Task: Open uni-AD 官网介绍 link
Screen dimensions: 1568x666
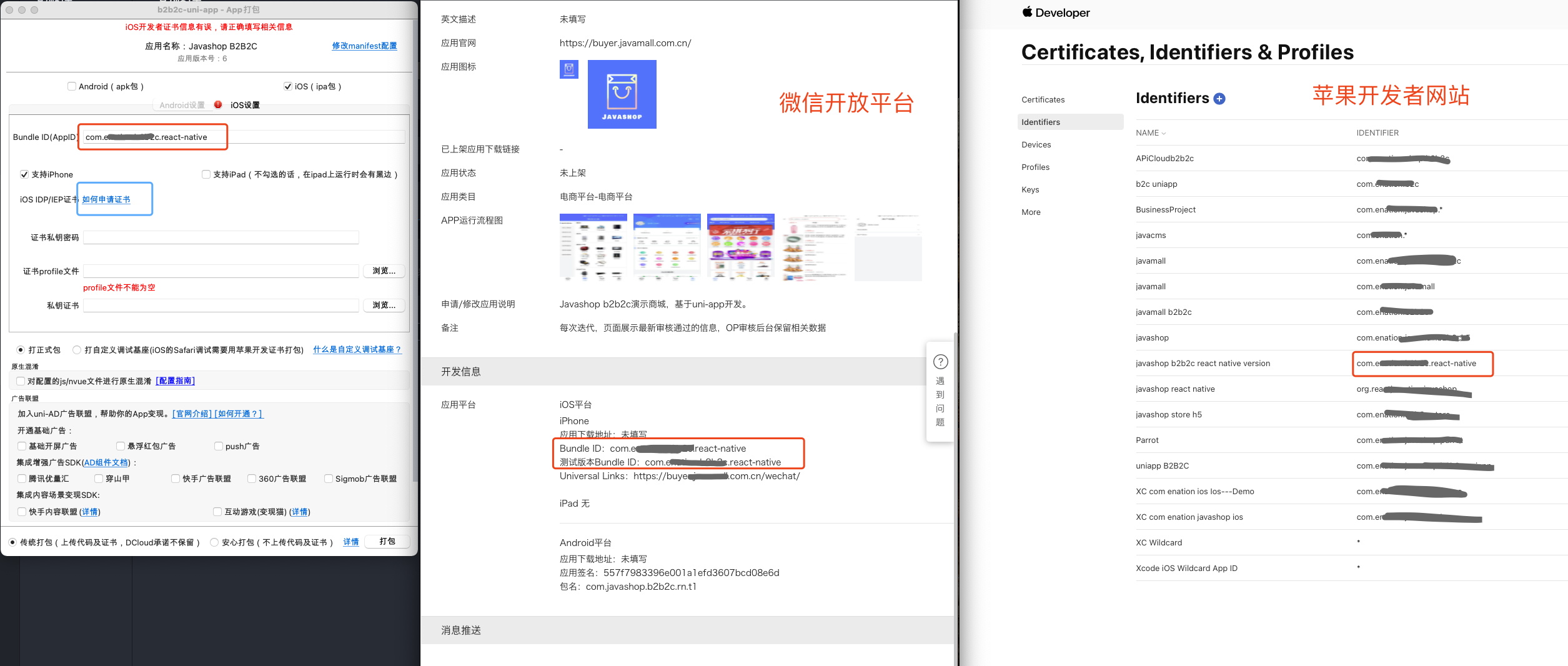Action: [x=192, y=414]
